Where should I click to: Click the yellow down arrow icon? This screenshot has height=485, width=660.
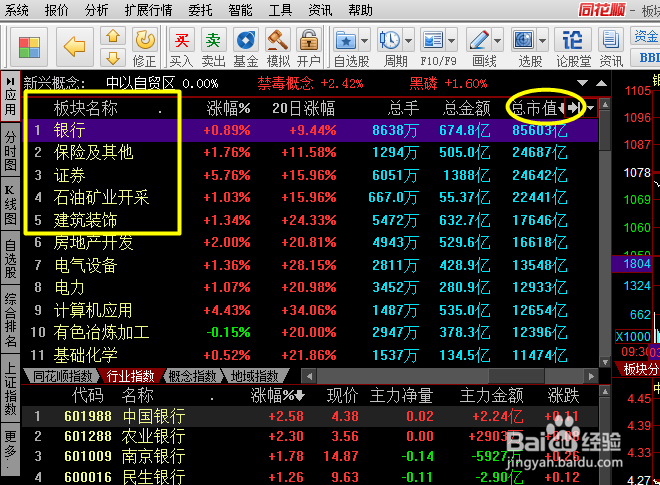click(x=113, y=58)
